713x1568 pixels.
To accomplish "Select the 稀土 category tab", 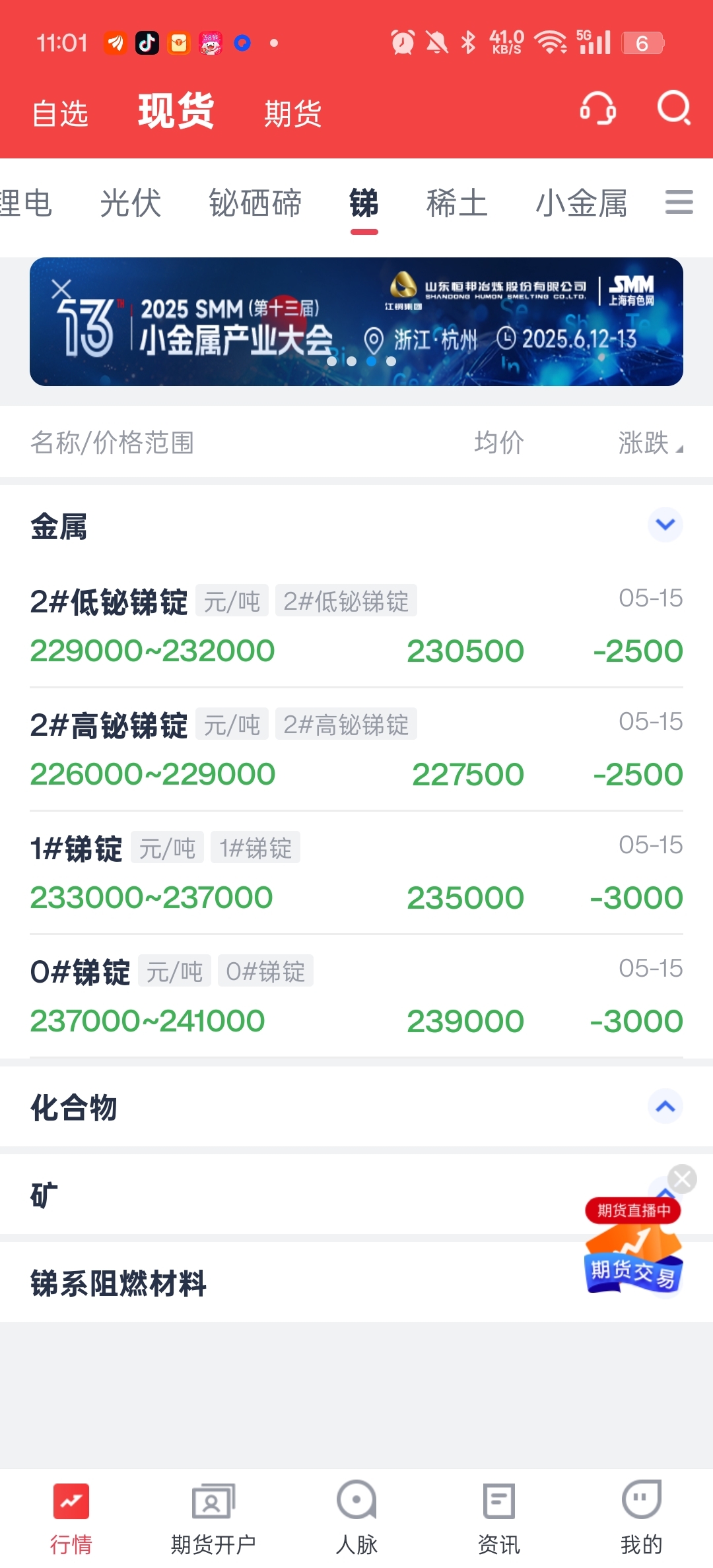I will point(457,203).
